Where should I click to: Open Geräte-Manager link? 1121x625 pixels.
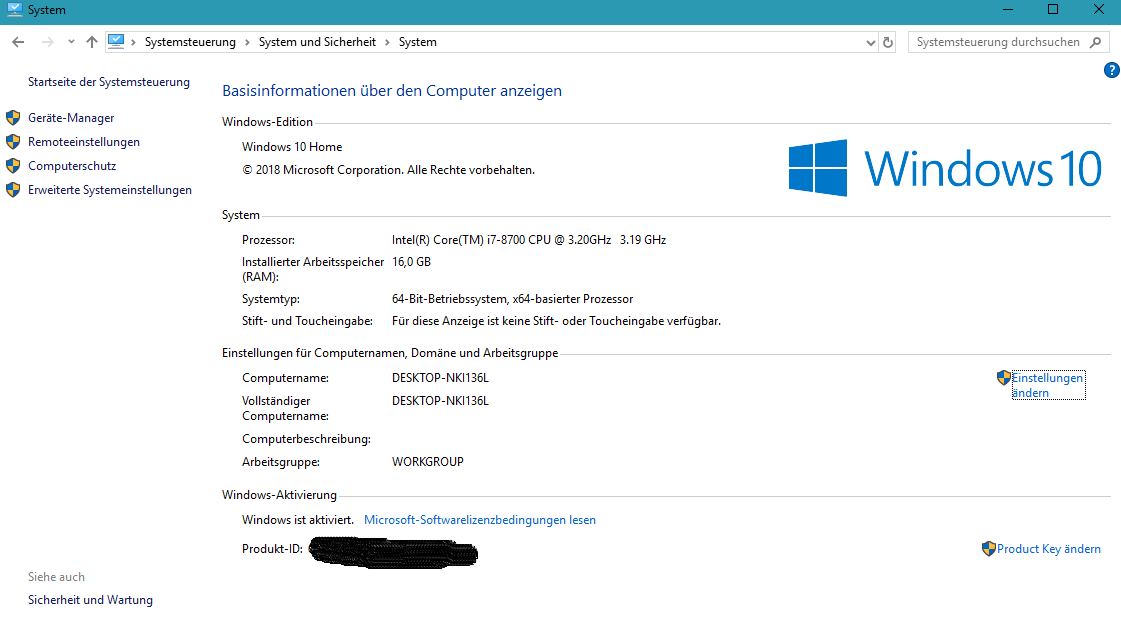[x=71, y=118]
